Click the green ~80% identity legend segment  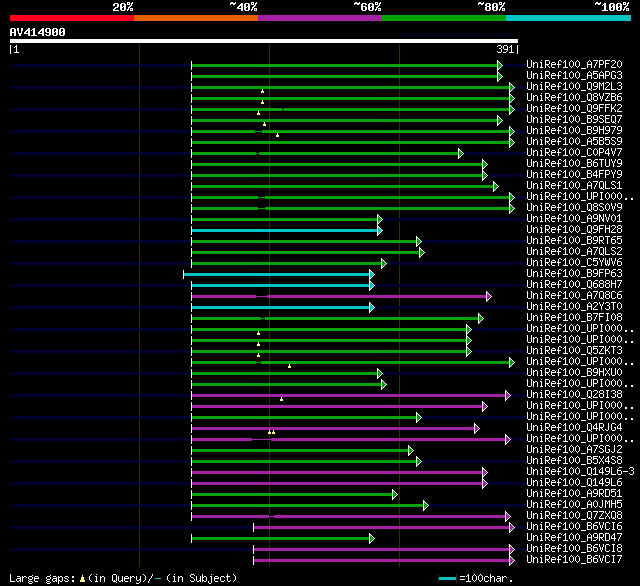click(444, 18)
